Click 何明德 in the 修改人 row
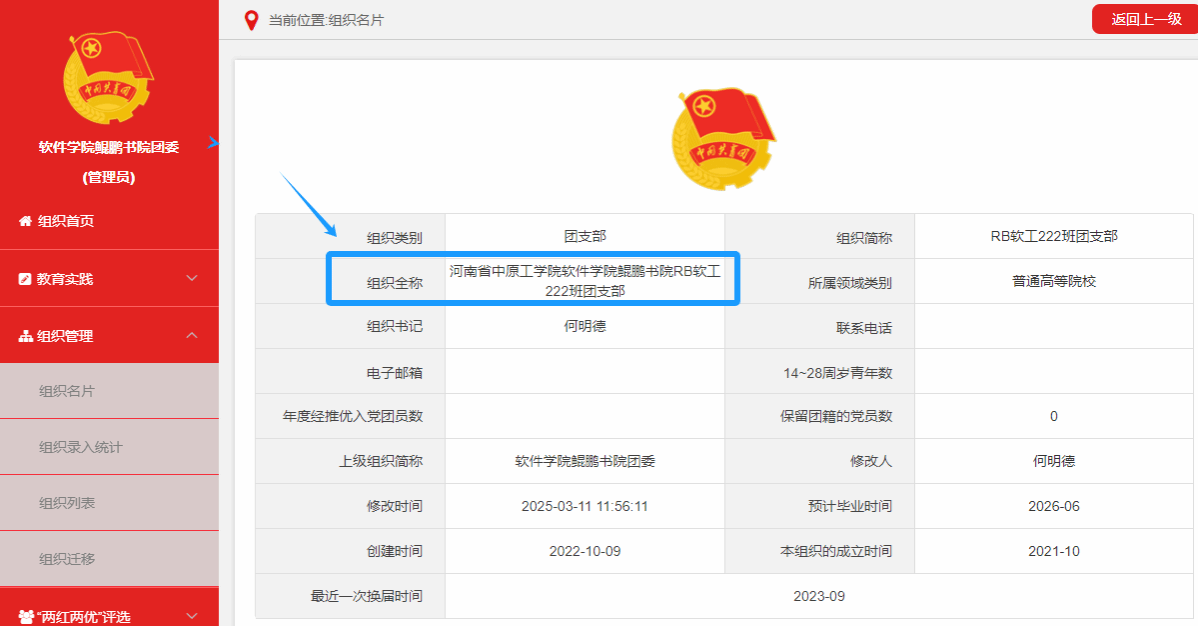 pos(1054,461)
